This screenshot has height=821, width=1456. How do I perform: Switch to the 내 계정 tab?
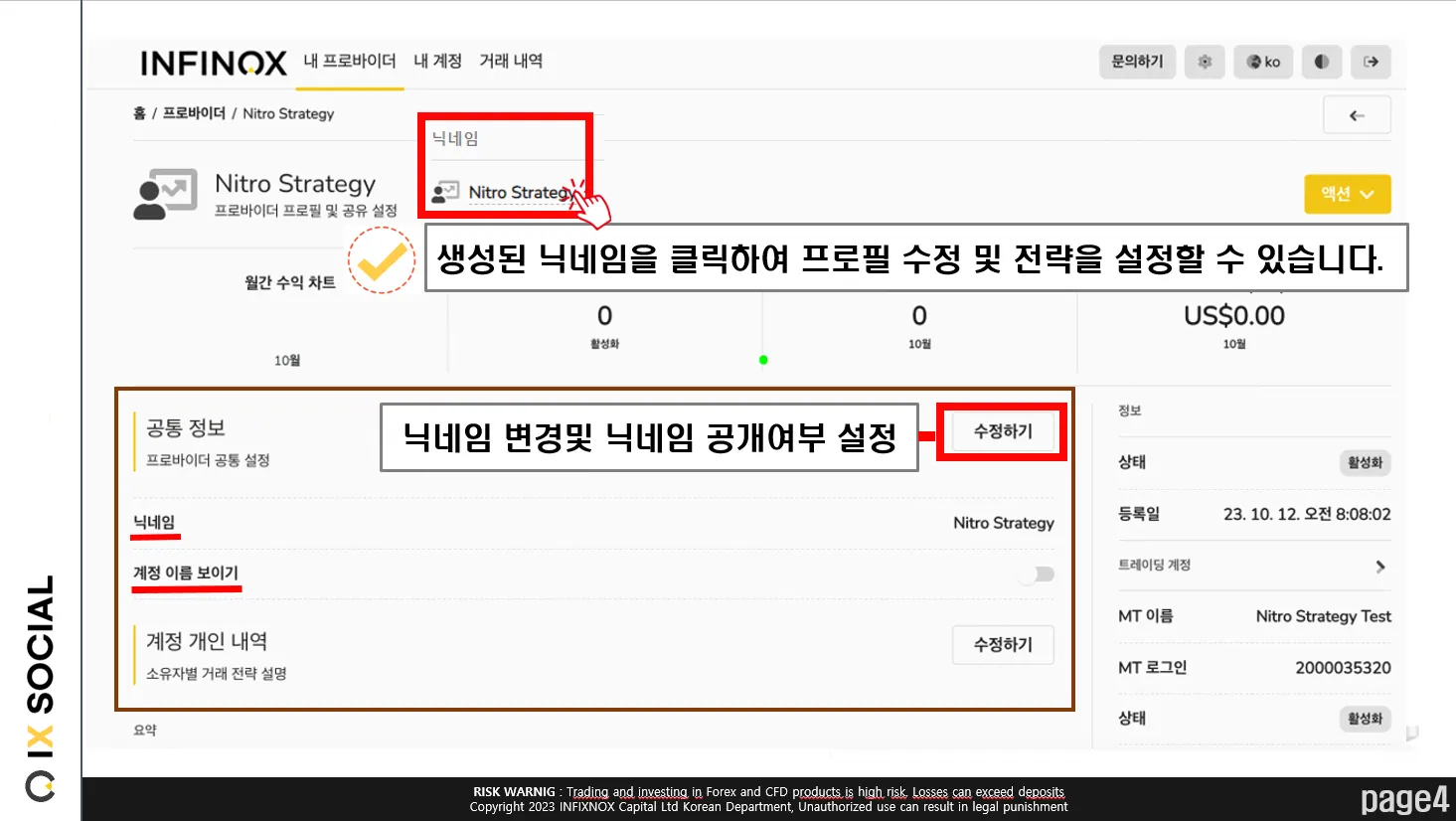(437, 62)
